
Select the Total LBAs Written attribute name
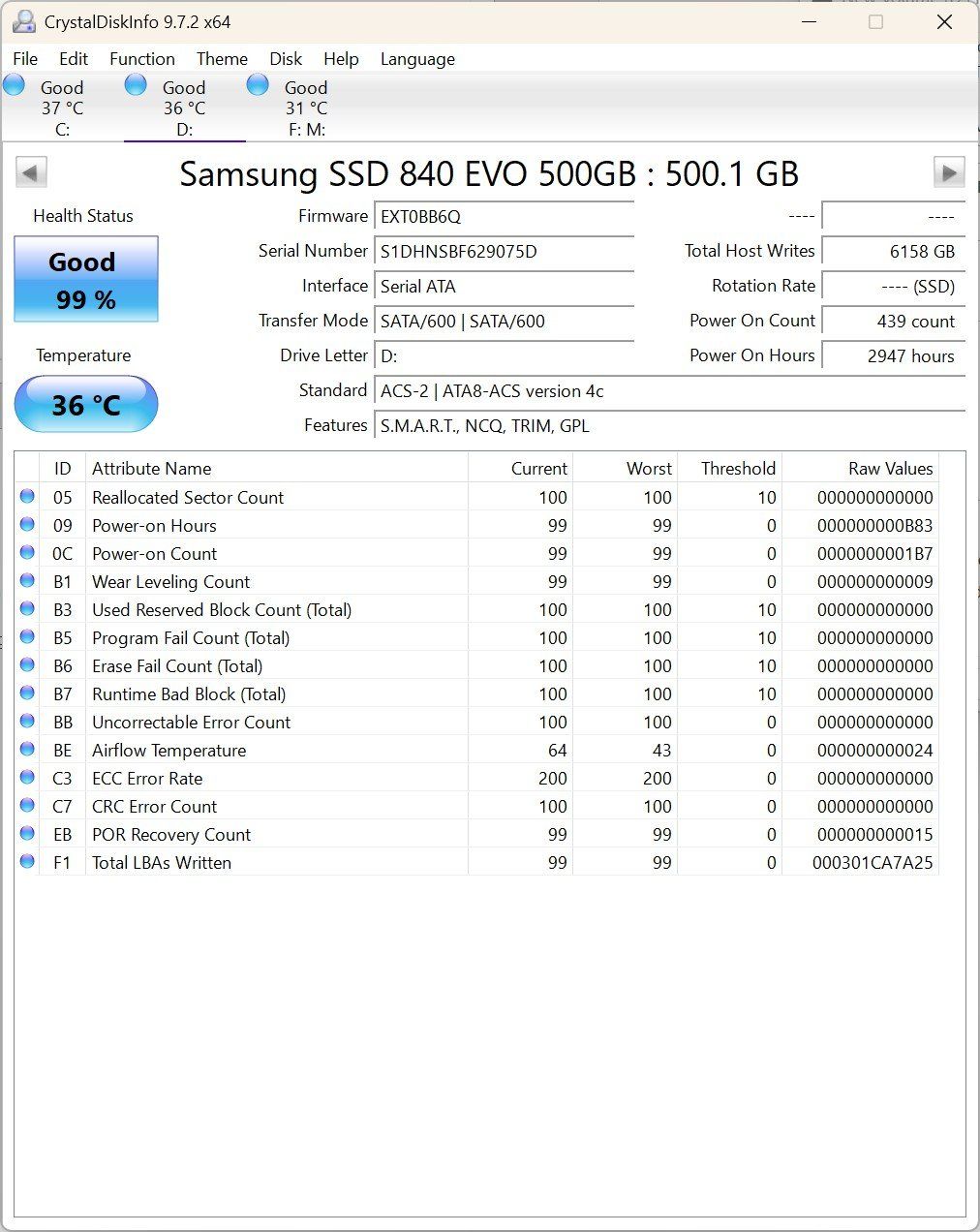click(x=162, y=863)
